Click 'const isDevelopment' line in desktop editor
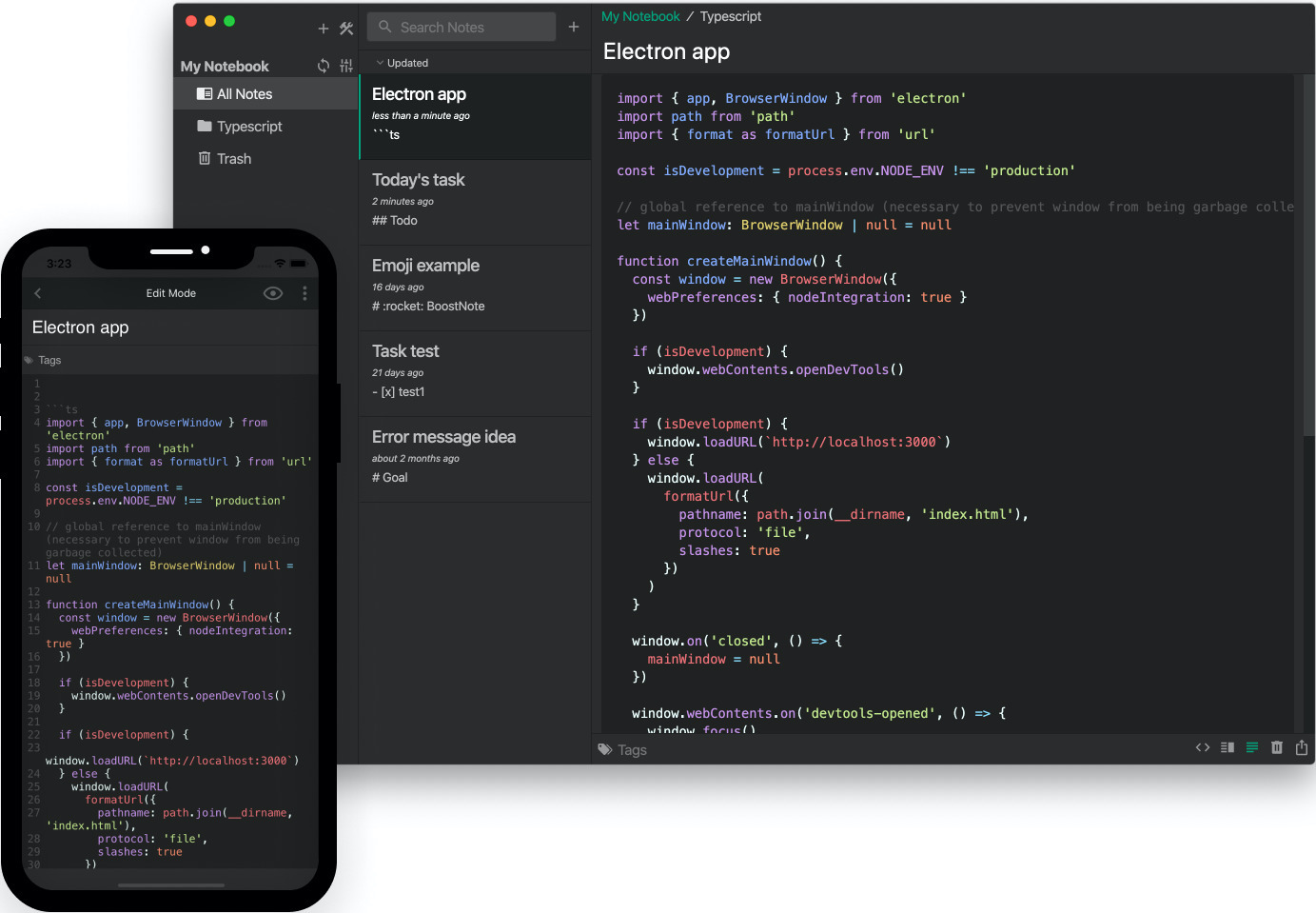 tap(846, 171)
